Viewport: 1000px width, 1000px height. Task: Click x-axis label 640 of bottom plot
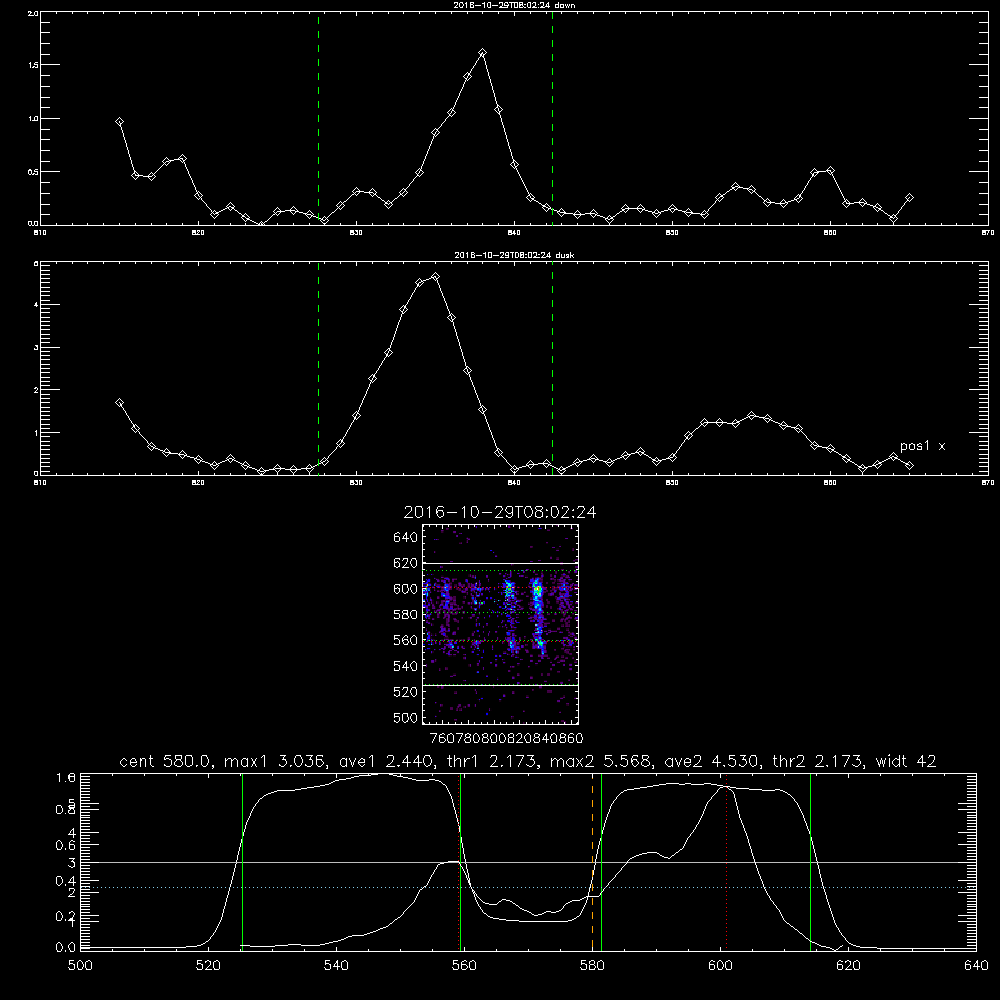(x=976, y=966)
